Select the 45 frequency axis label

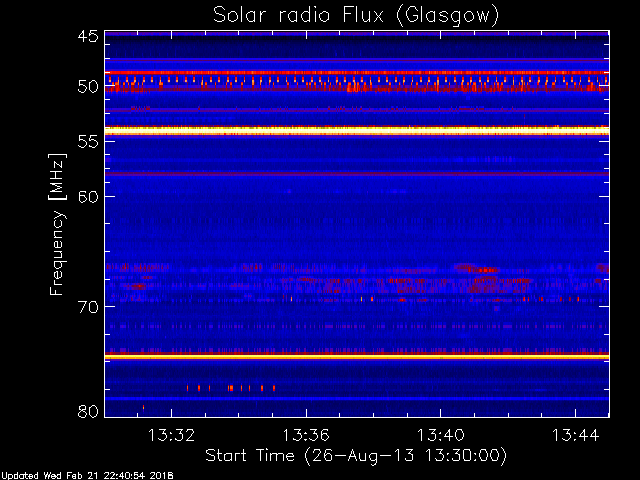click(88, 37)
